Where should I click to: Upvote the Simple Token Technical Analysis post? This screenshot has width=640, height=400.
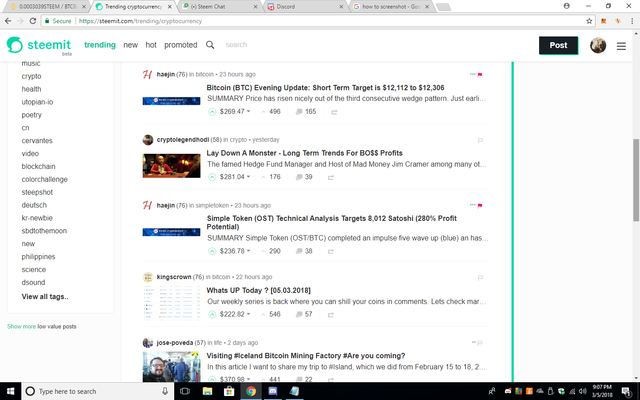point(212,251)
